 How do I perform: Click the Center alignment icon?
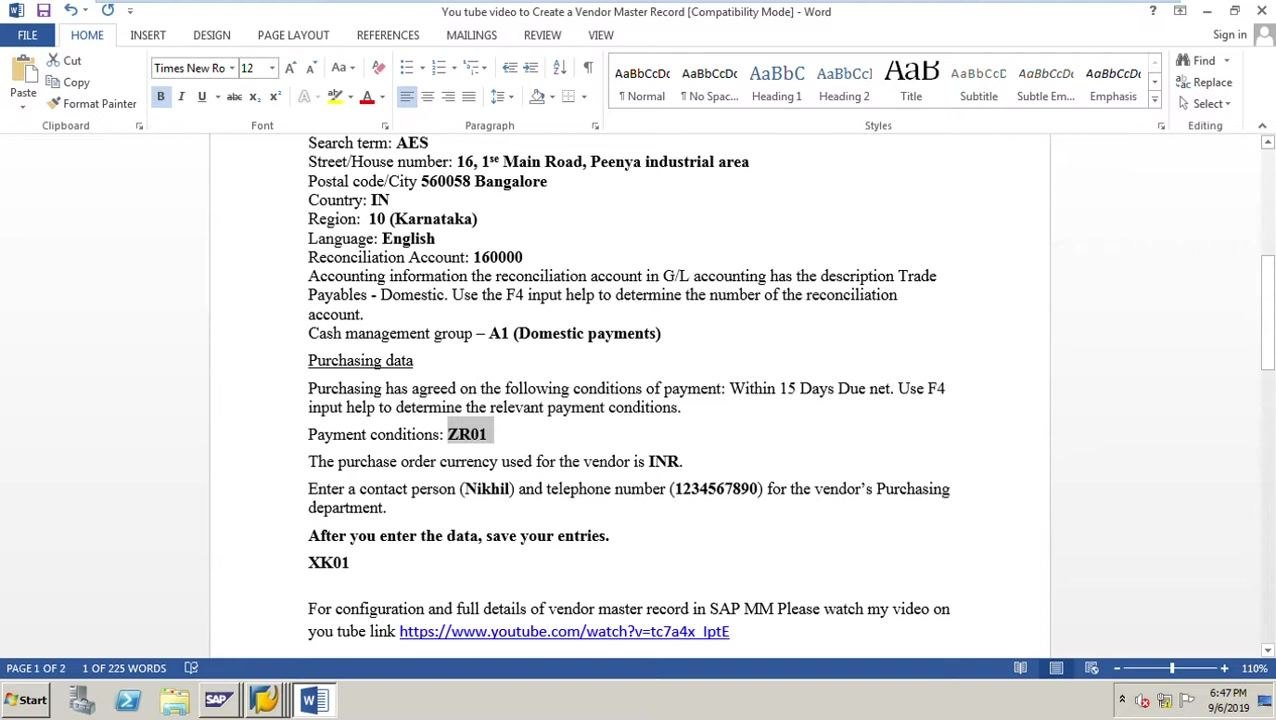tap(427, 96)
